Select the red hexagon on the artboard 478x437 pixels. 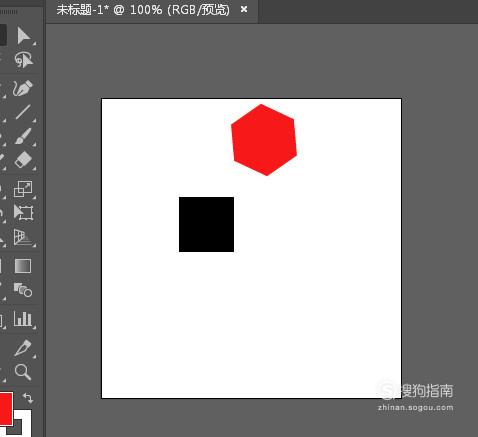[264, 140]
